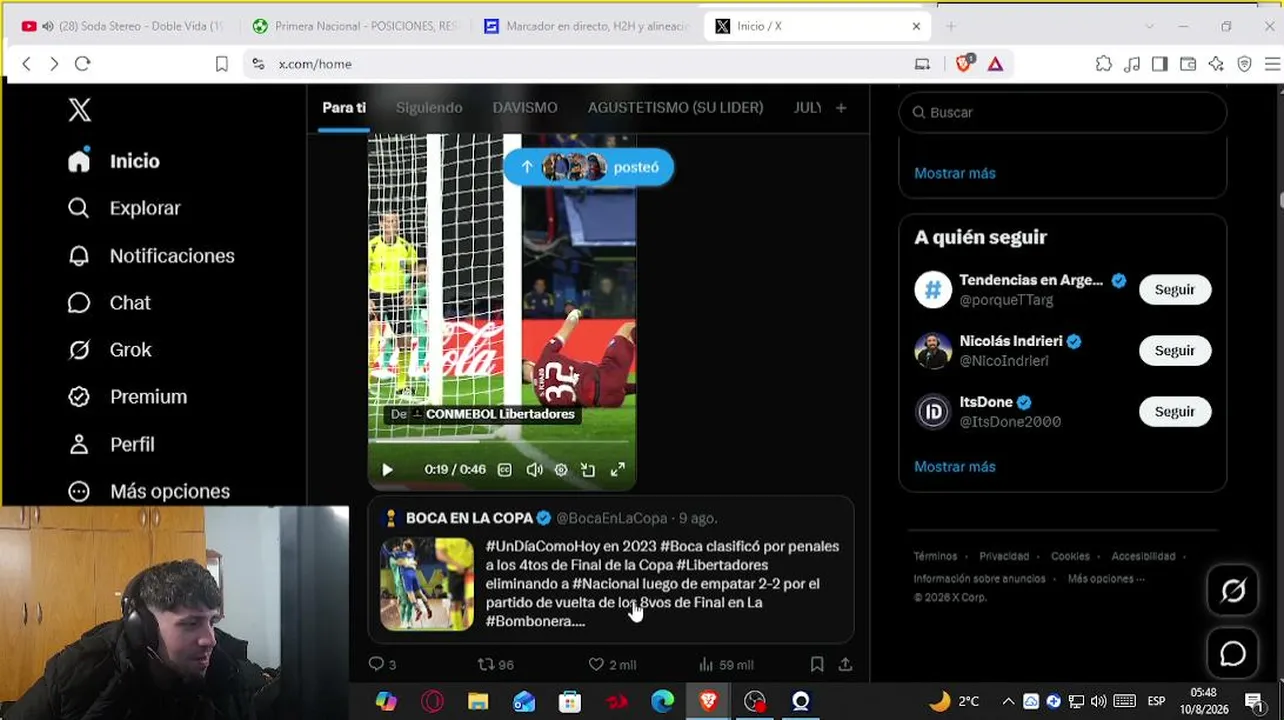Open the Brave VPN icon
Screen dimensions: 1284x720
pos(1245,64)
